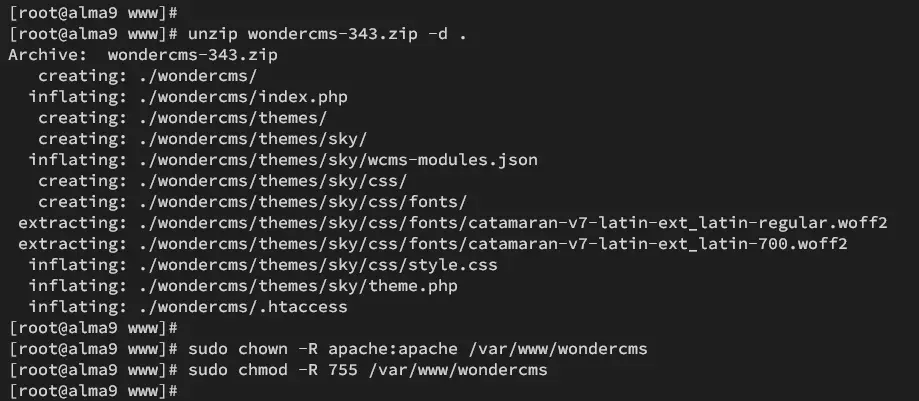
Task: Click the ./wondercms/.htaccess path
Action: (244, 307)
